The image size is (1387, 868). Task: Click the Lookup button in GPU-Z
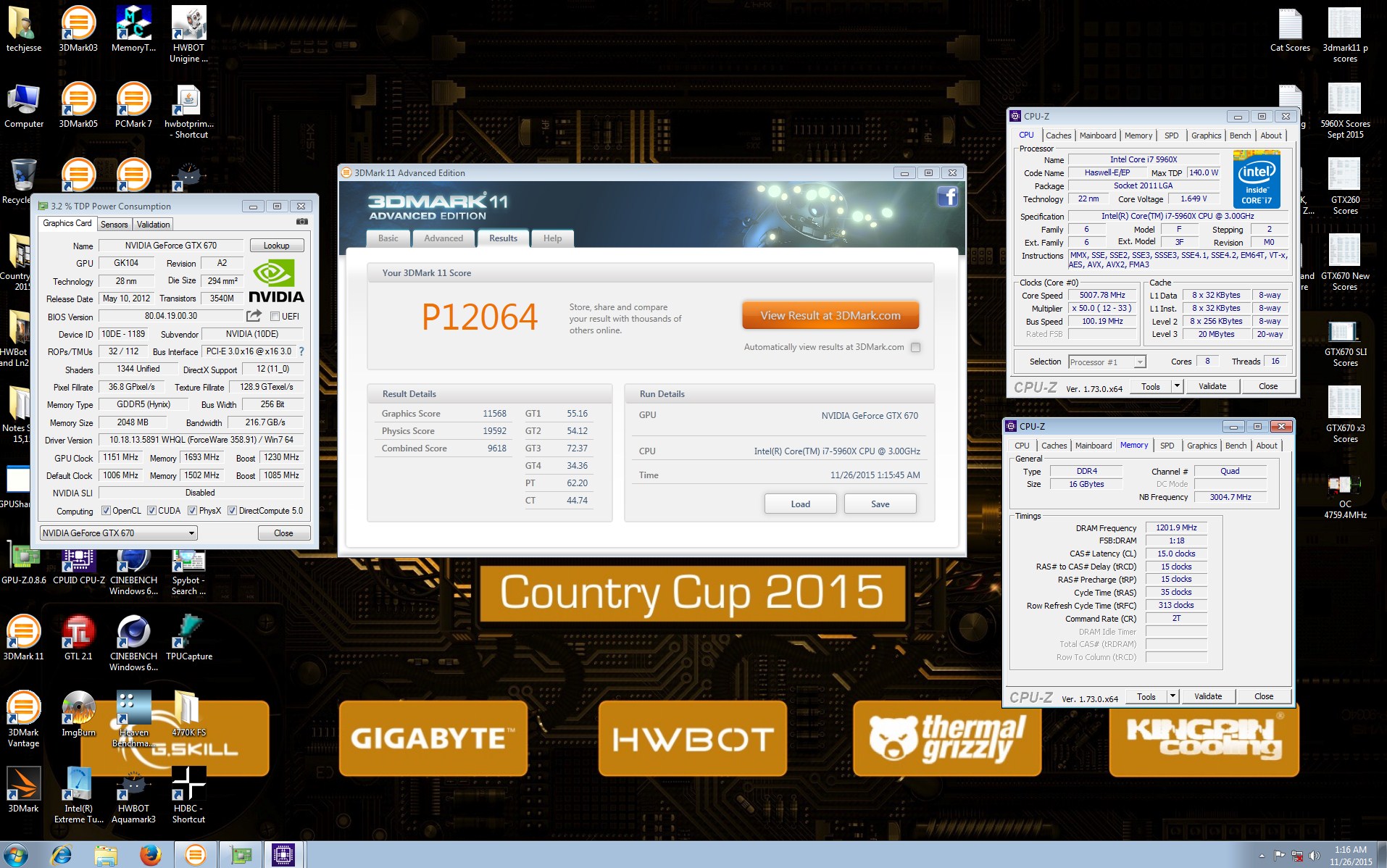tap(276, 246)
